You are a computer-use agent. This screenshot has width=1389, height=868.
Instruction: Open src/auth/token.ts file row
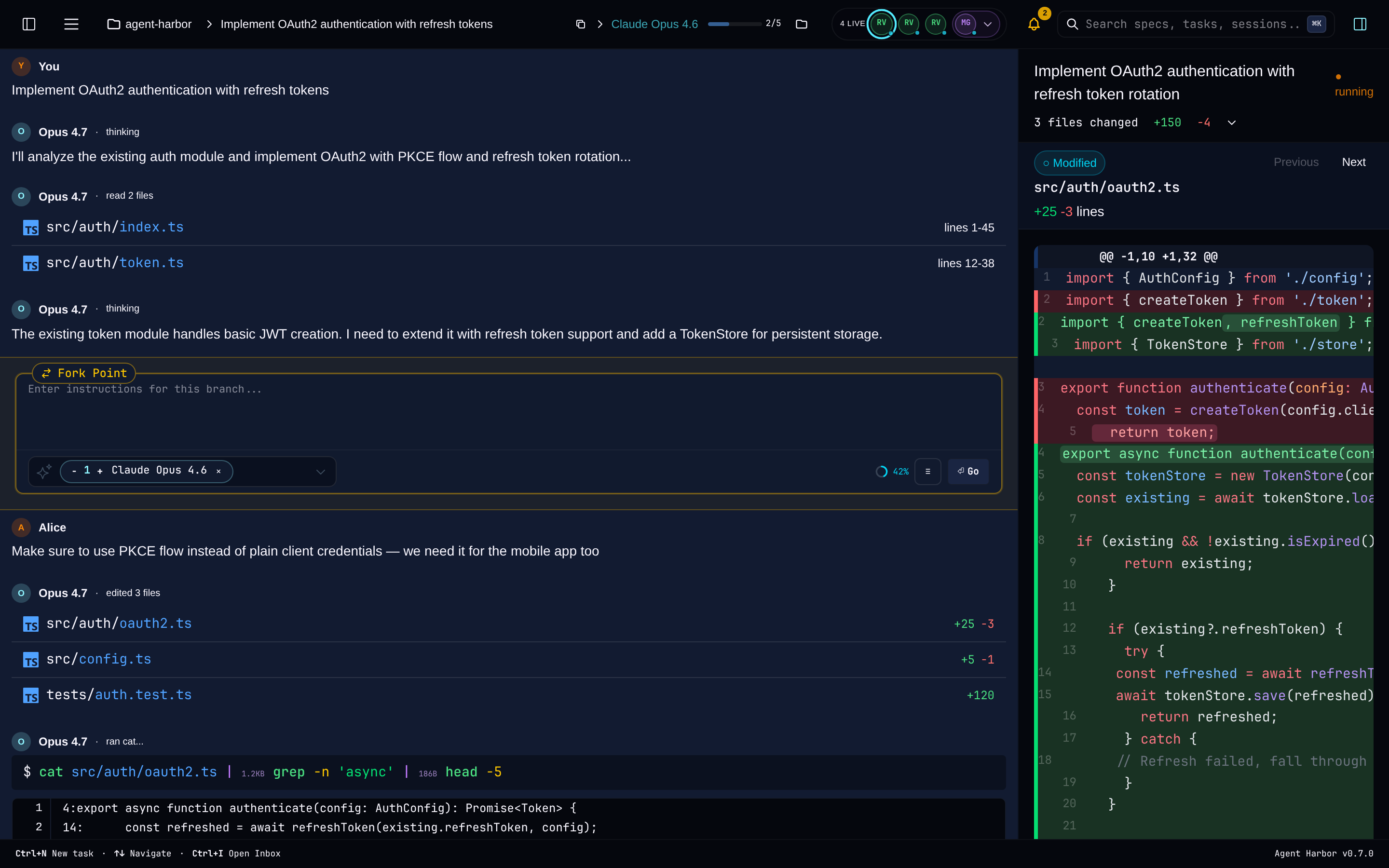coord(508,263)
